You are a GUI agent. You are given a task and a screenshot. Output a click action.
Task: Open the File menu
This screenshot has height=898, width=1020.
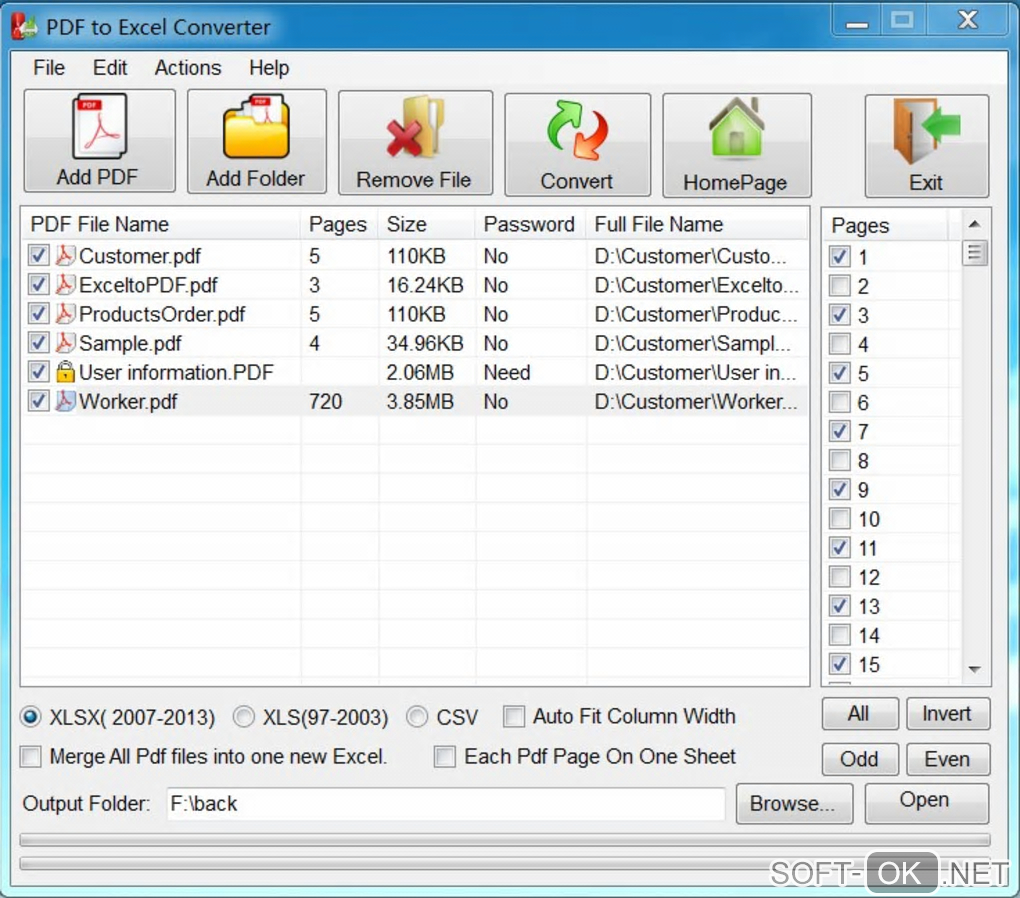pos(49,68)
